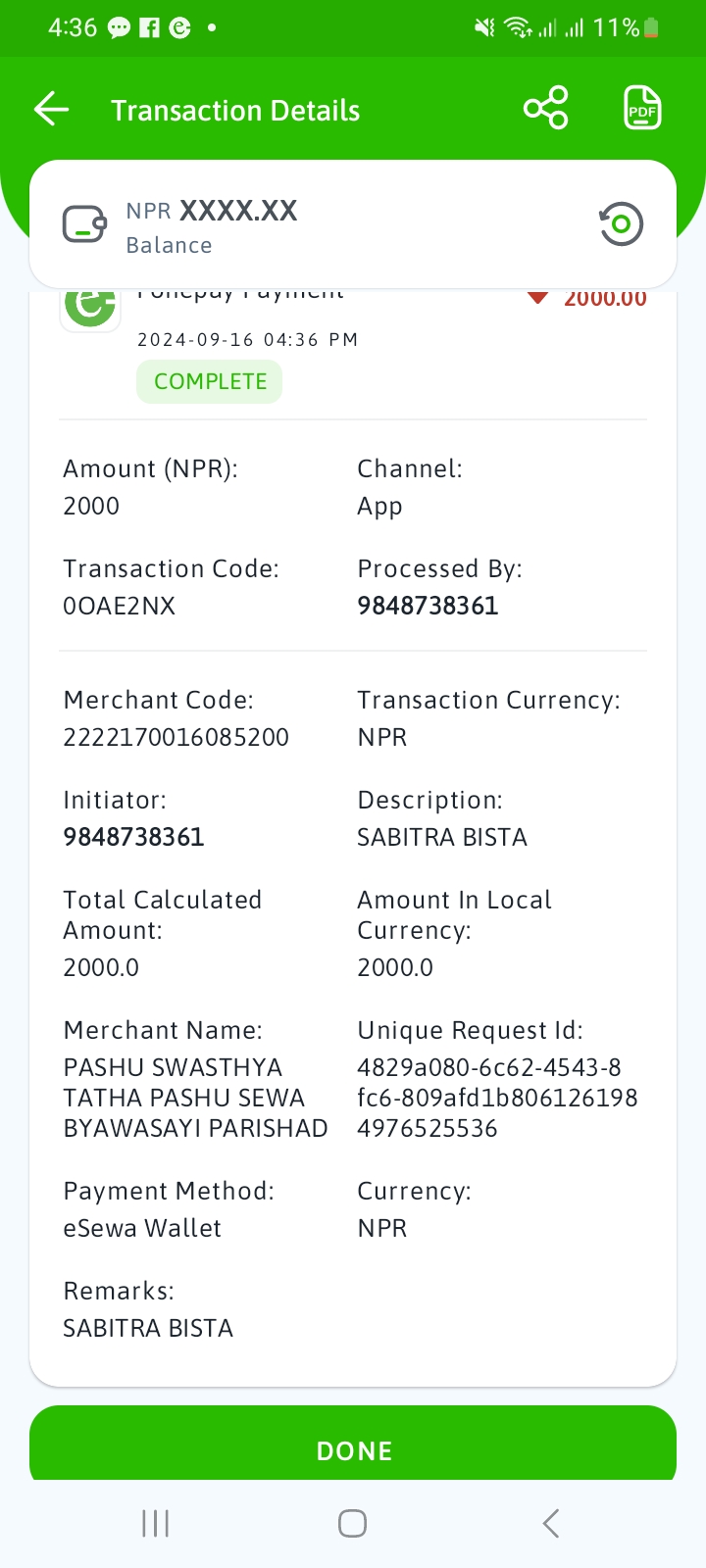
Task: Tap the Android home button
Action: pyautogui.click(x=352, y=1523)
